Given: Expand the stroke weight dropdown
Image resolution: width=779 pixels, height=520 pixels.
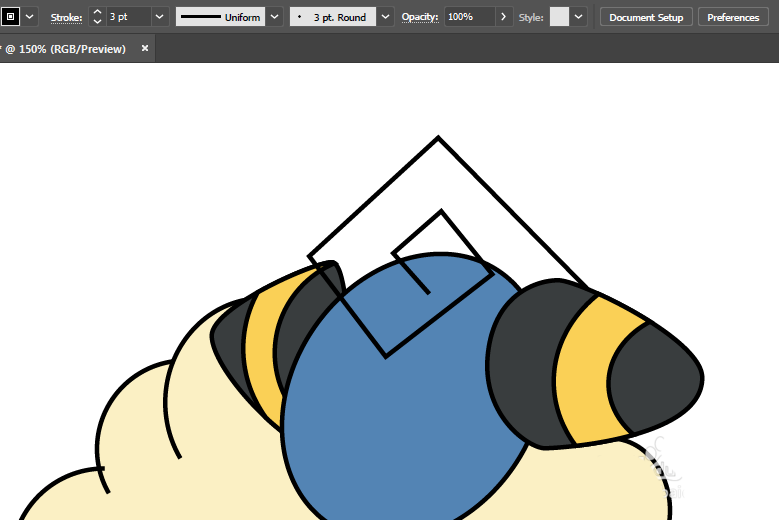Looking at the screenshot, I should point(159,17).
